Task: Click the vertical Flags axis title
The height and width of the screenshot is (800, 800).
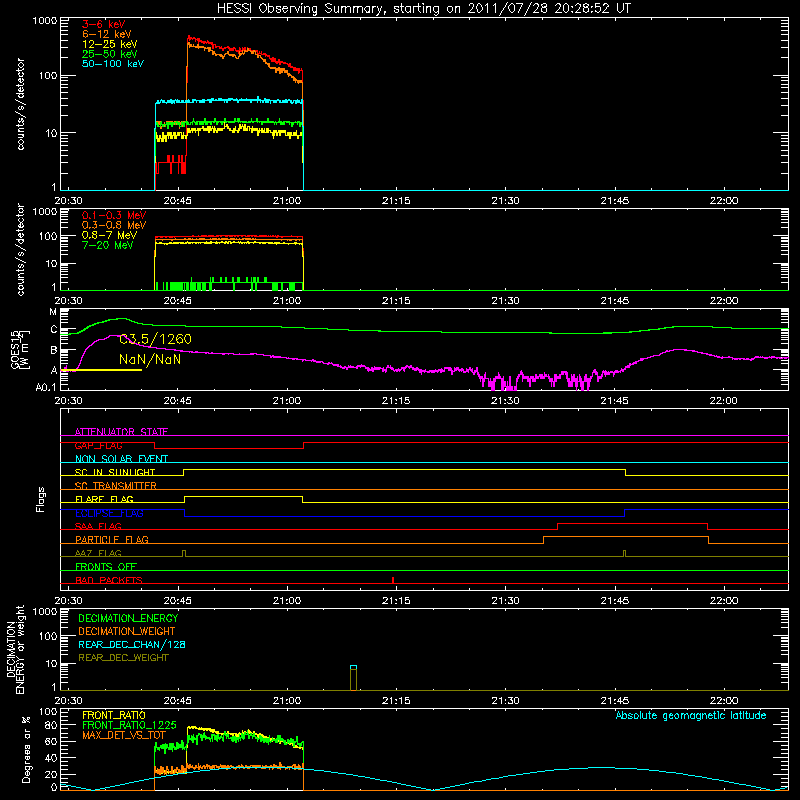Action: [41, 499]
